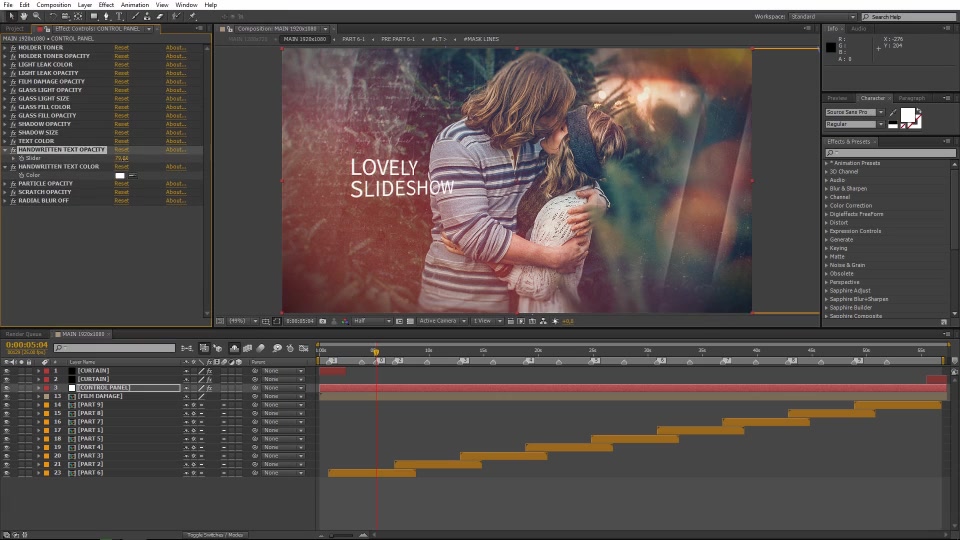
Task: Select the Hand tool
Action: point(24,17)
